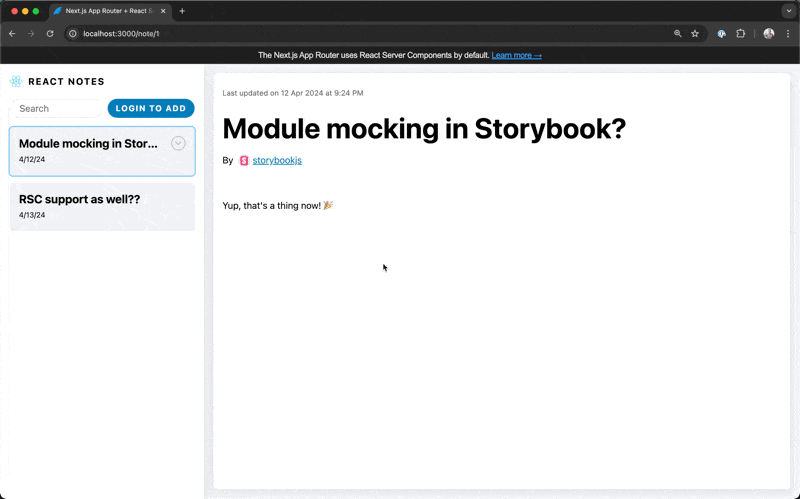Click the Search notes input field
The width and height of the screenshot is (800, 499).
point(56,108)
